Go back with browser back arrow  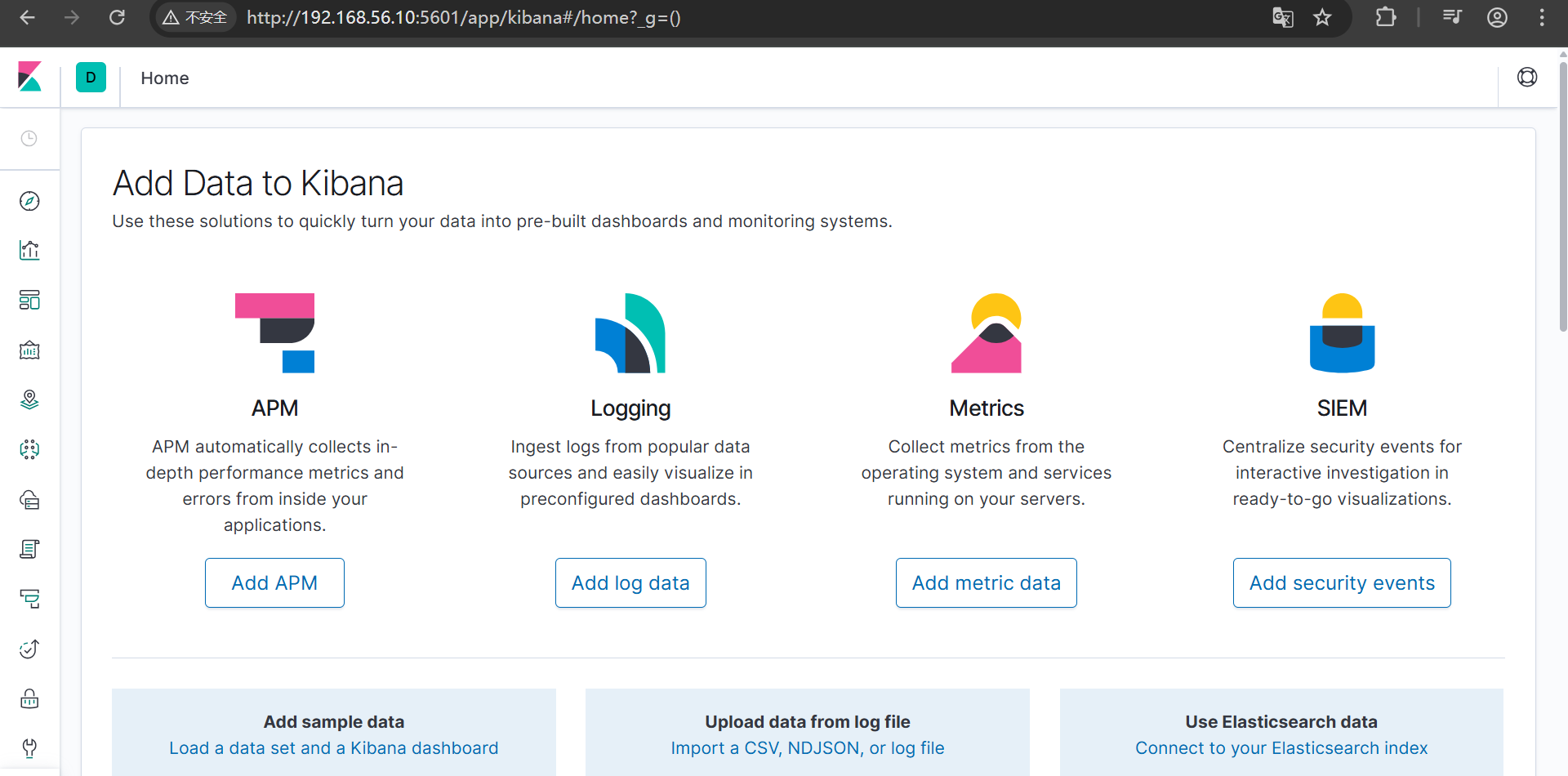point(27,17)
